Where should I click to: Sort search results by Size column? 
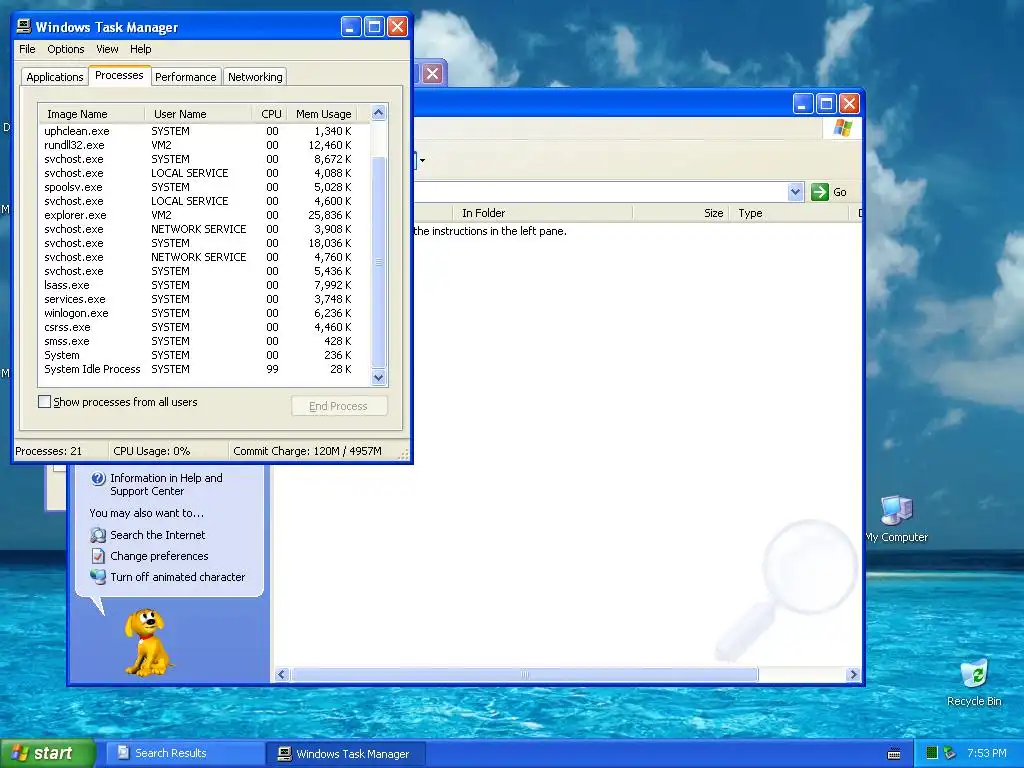click(681, 213)
